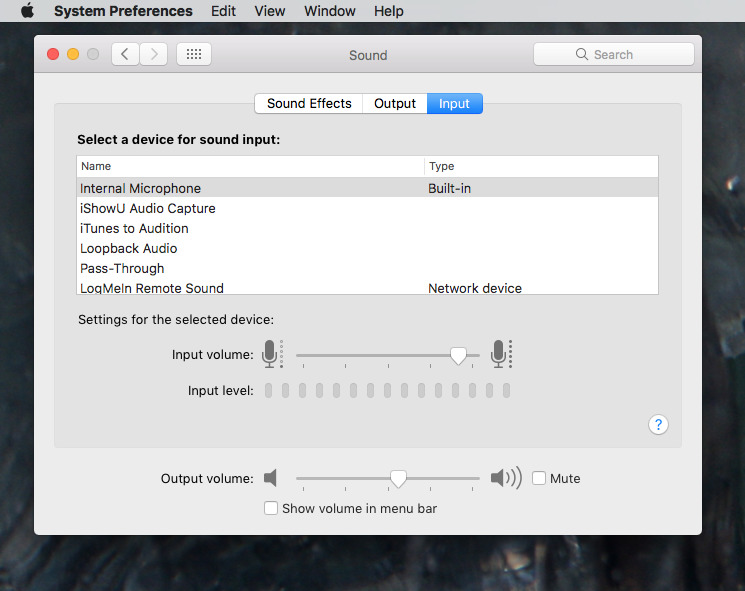Image resolution: width=745 pixels, height=591 pixels.
Task: Go back with the left chevron button
Action: (125, 54)
